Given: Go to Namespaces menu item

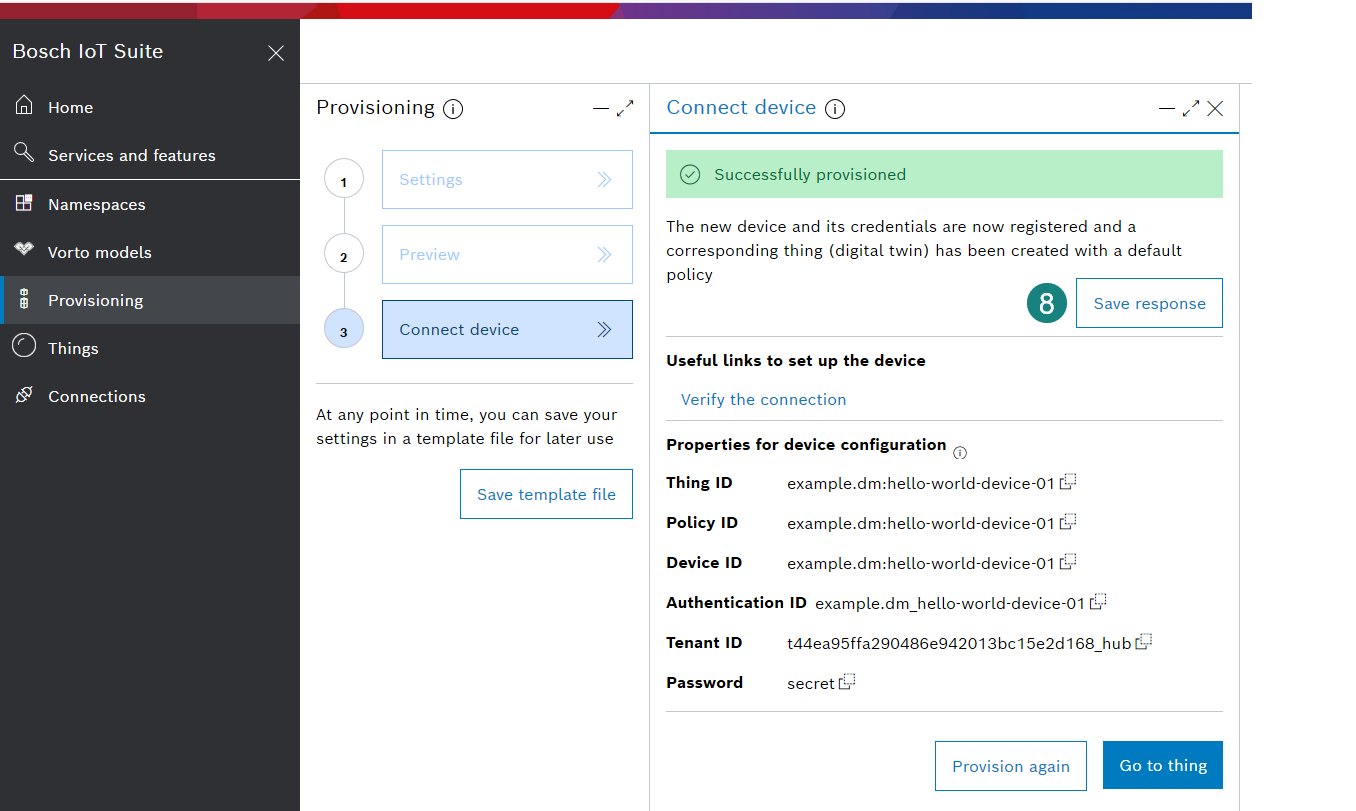Looking at the screenshot, I should pyautogui.click(x=150, y=204).
